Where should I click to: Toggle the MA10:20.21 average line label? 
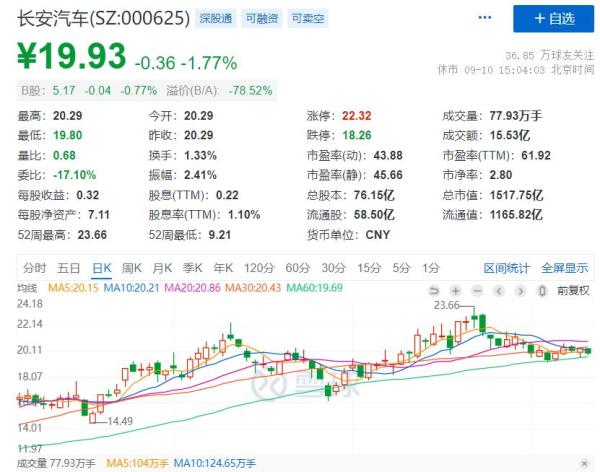[131, 288]
